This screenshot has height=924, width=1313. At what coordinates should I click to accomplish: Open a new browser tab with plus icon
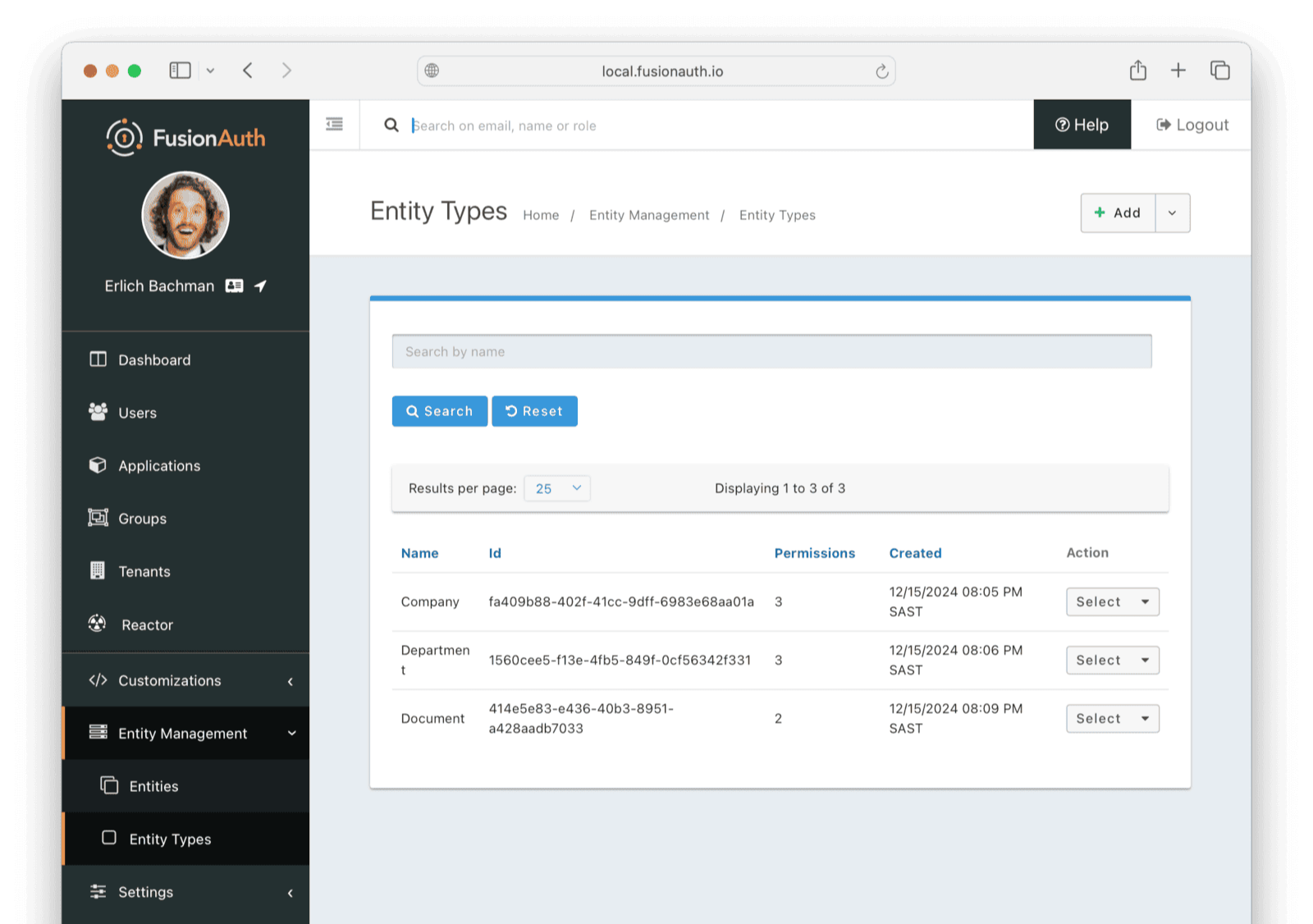[1178, 71]
